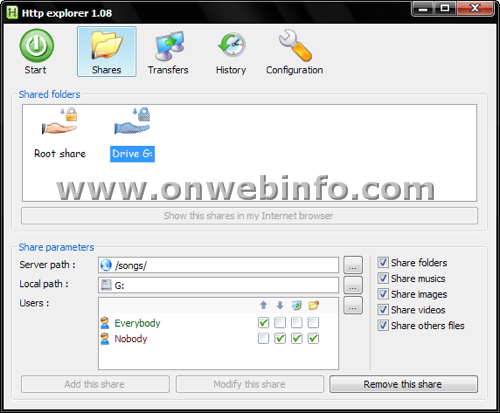The width and height of the screenshot is (500, 413).
Task: Click the Local path field containing G:
Action: (x=218, y=285)
